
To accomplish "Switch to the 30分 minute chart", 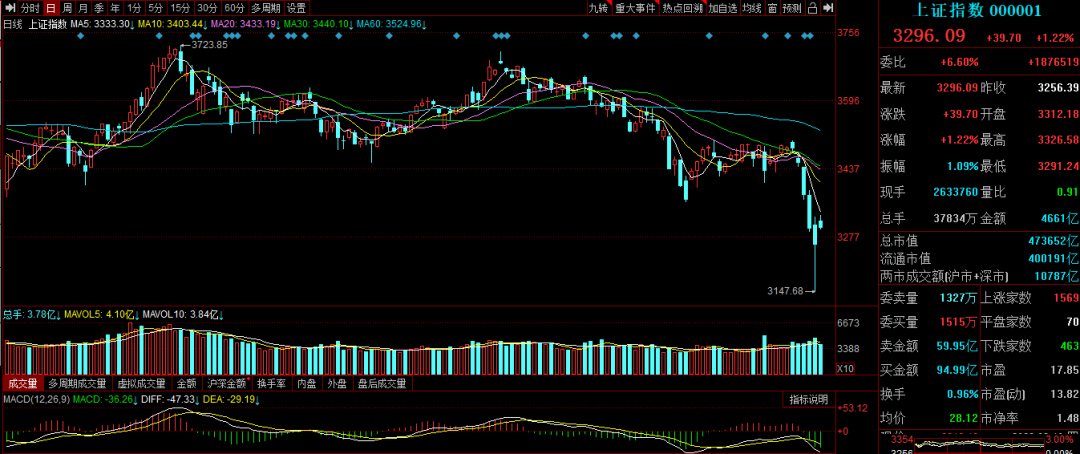I will 207,8.
